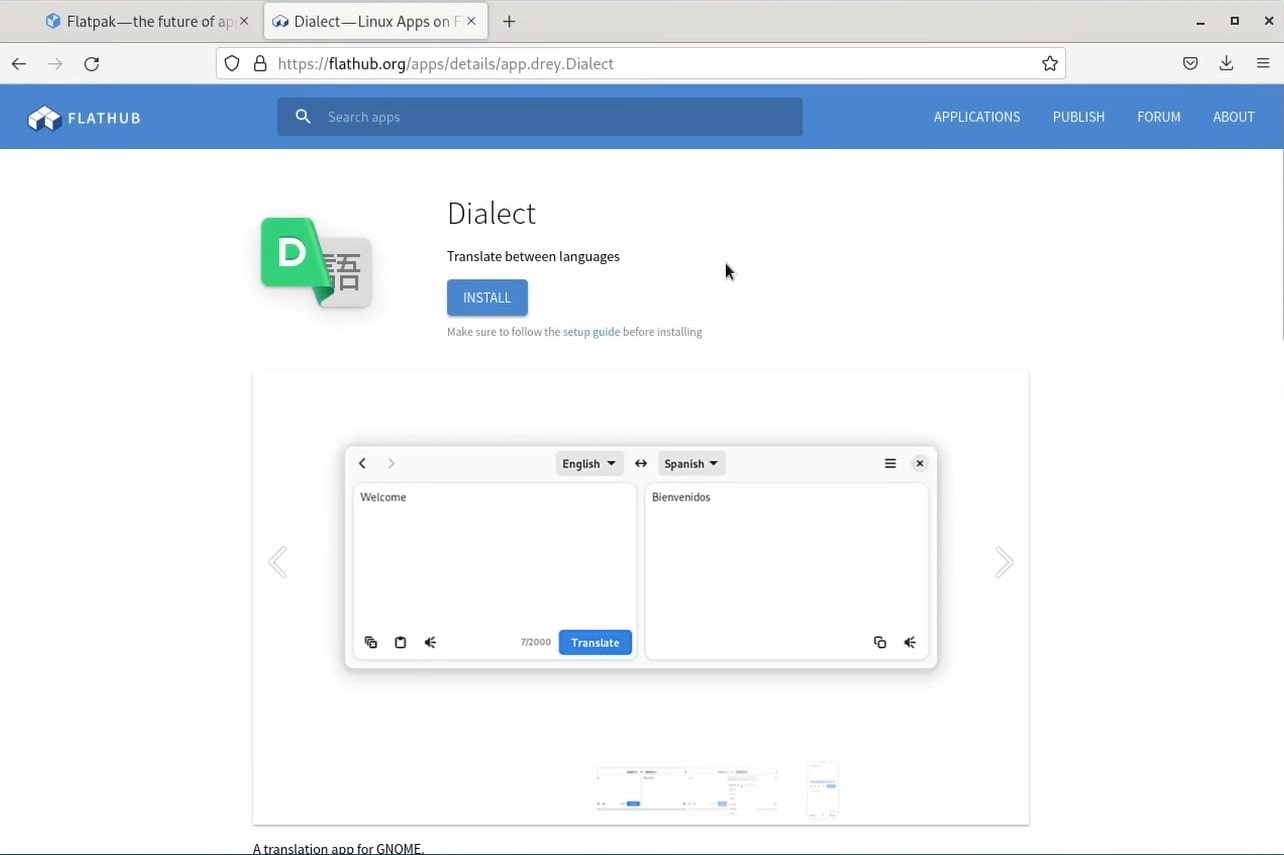The width and height of the screenshot is (1284, 855).
Task: Open the browser downloads panel
Action: pyautogui.click(x=1226, y=64)
